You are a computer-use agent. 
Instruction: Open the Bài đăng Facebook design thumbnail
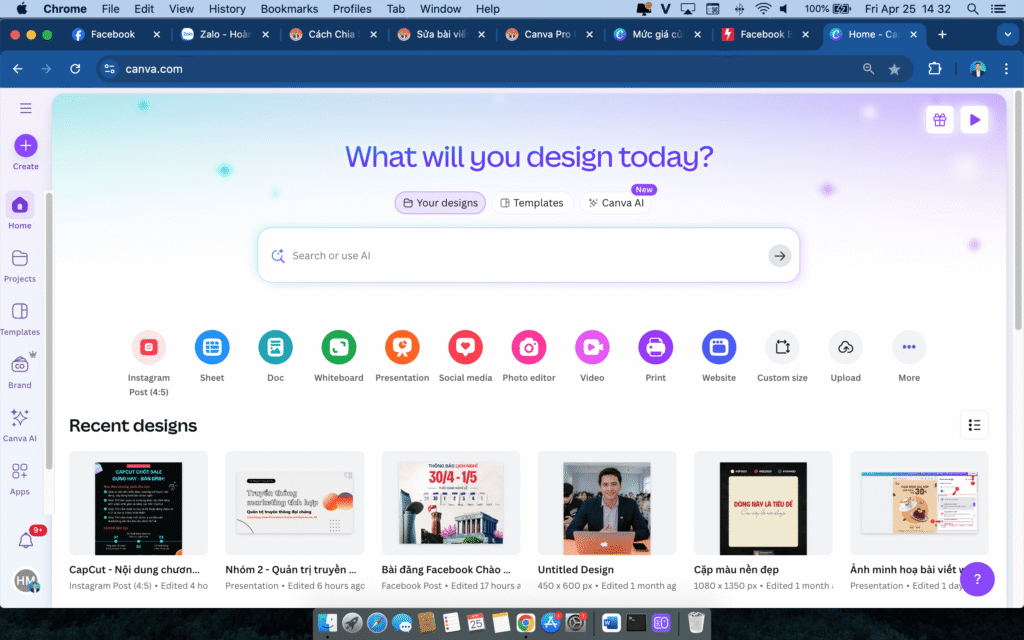451,503
